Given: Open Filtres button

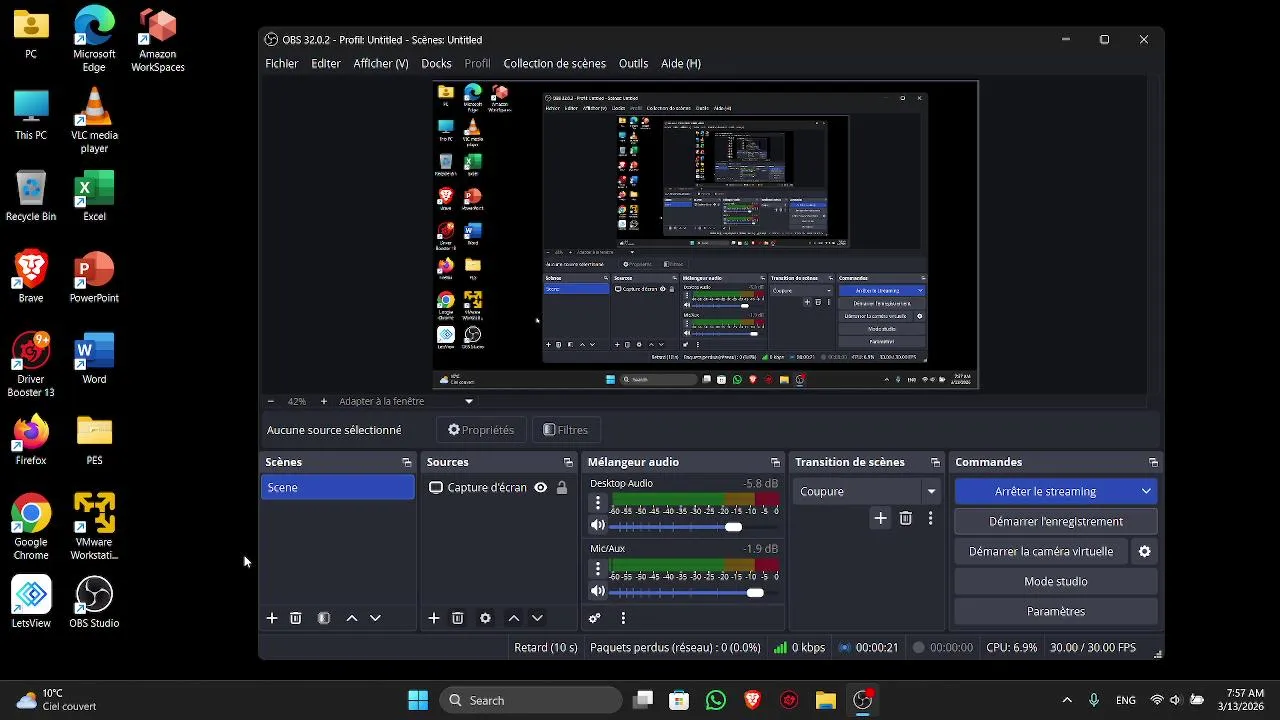Looking at the screenshot, I should point(566,430).
